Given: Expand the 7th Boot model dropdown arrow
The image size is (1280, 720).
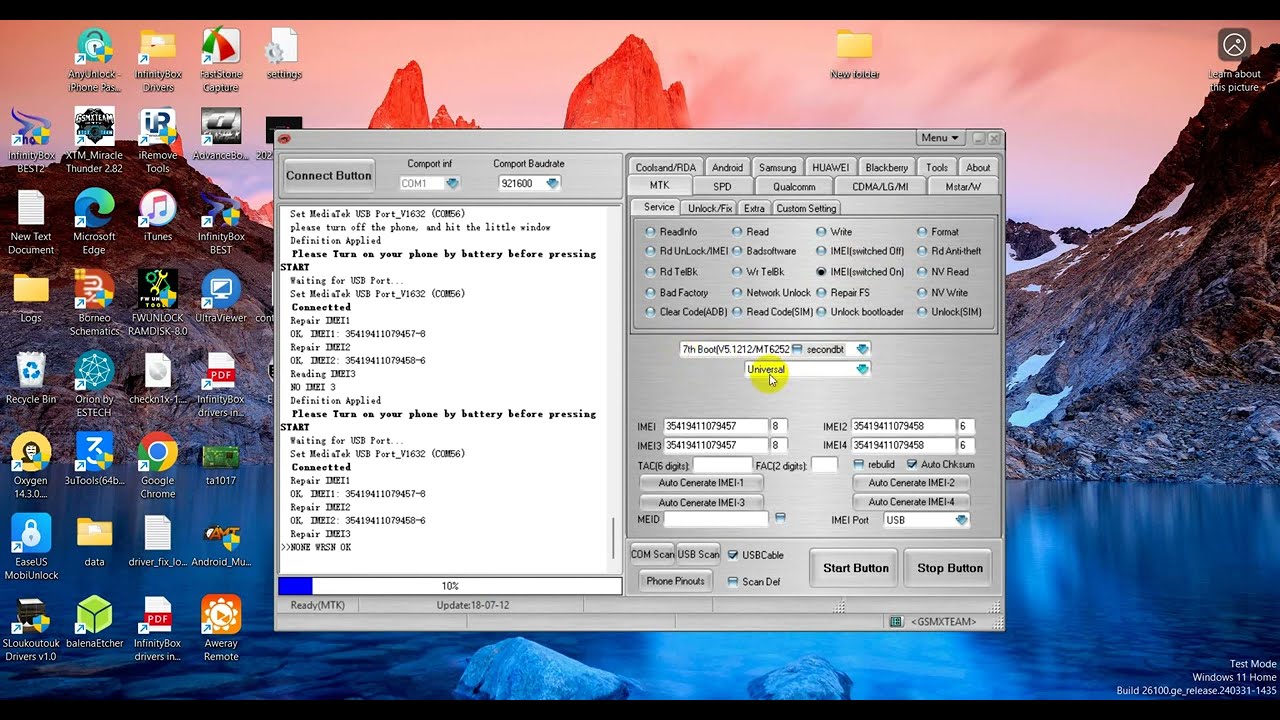Looking at the screenshot, I should (x=862, y=349).
